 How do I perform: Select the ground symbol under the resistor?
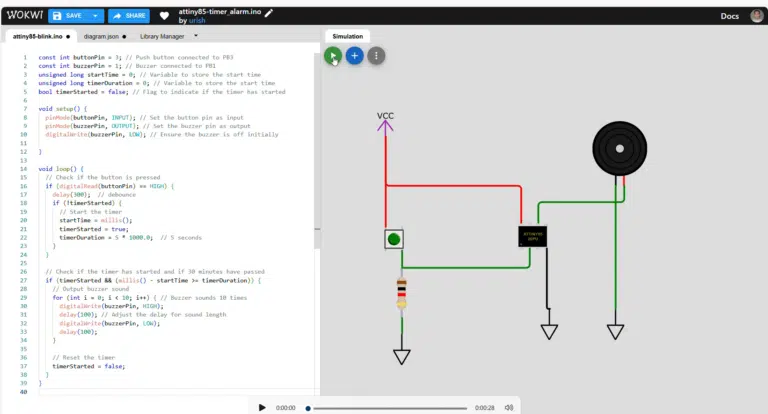tap(402, 356)
